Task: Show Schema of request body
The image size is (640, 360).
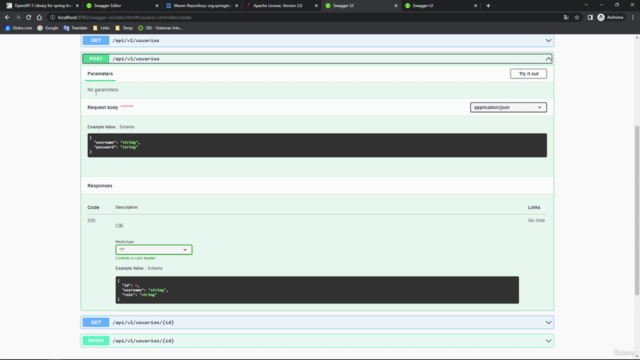Action: (x=127, y=127)
